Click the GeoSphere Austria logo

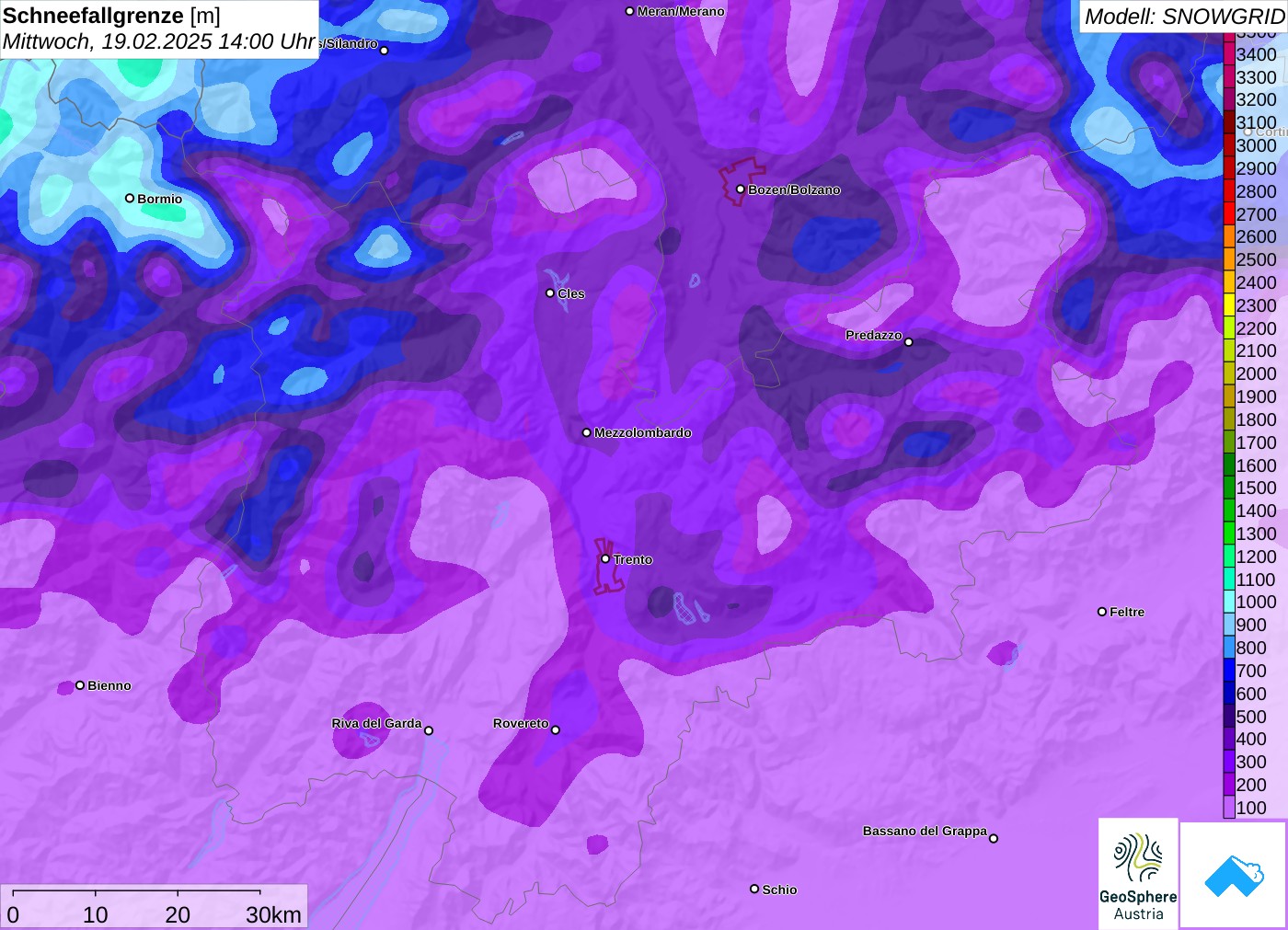pos(1138,873)
